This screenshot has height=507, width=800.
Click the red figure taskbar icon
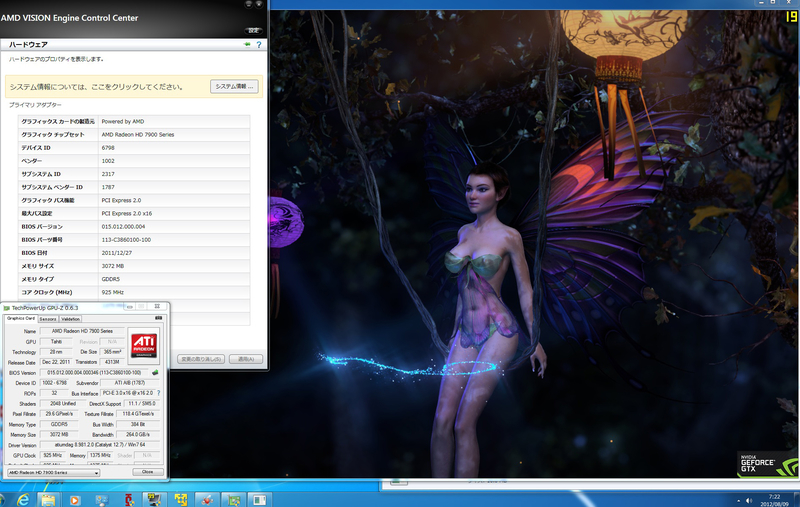(129, 500)
